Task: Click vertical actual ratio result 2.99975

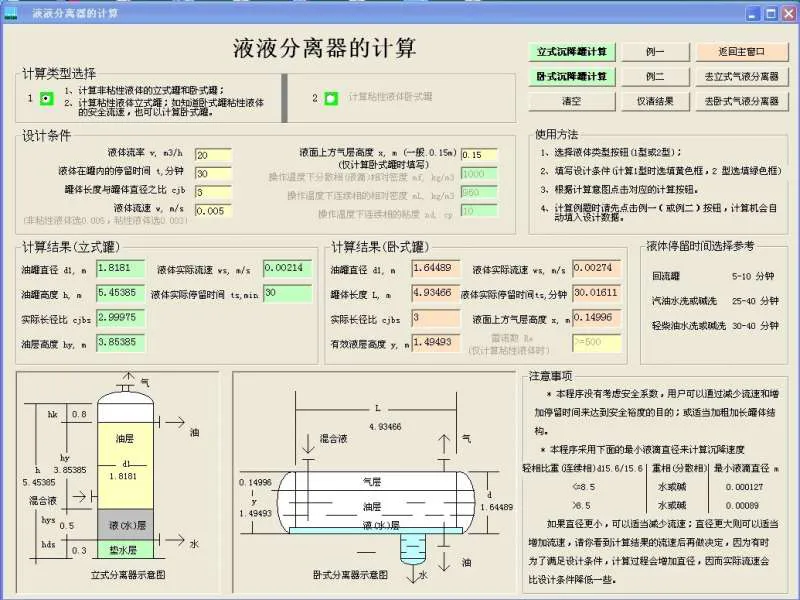Action: coord(120,318)
